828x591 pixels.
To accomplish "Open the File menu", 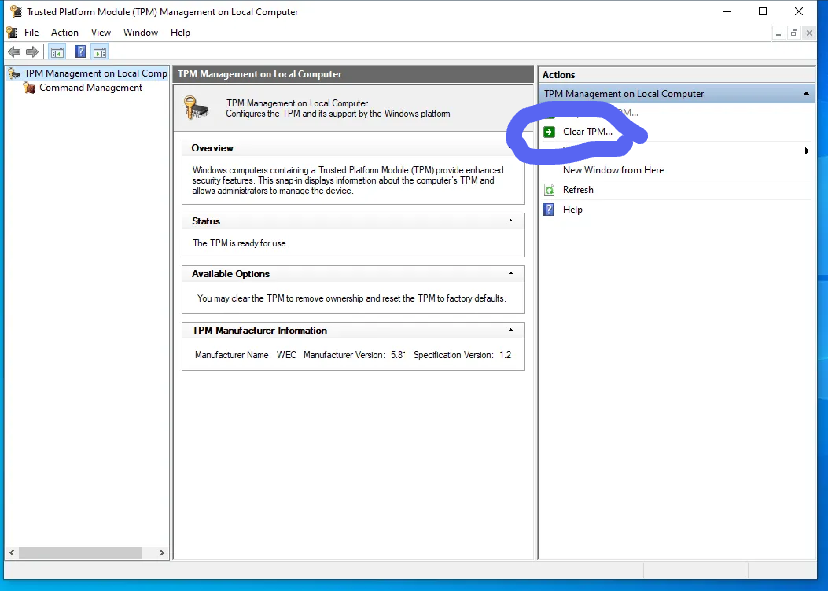I will [32, 32].
